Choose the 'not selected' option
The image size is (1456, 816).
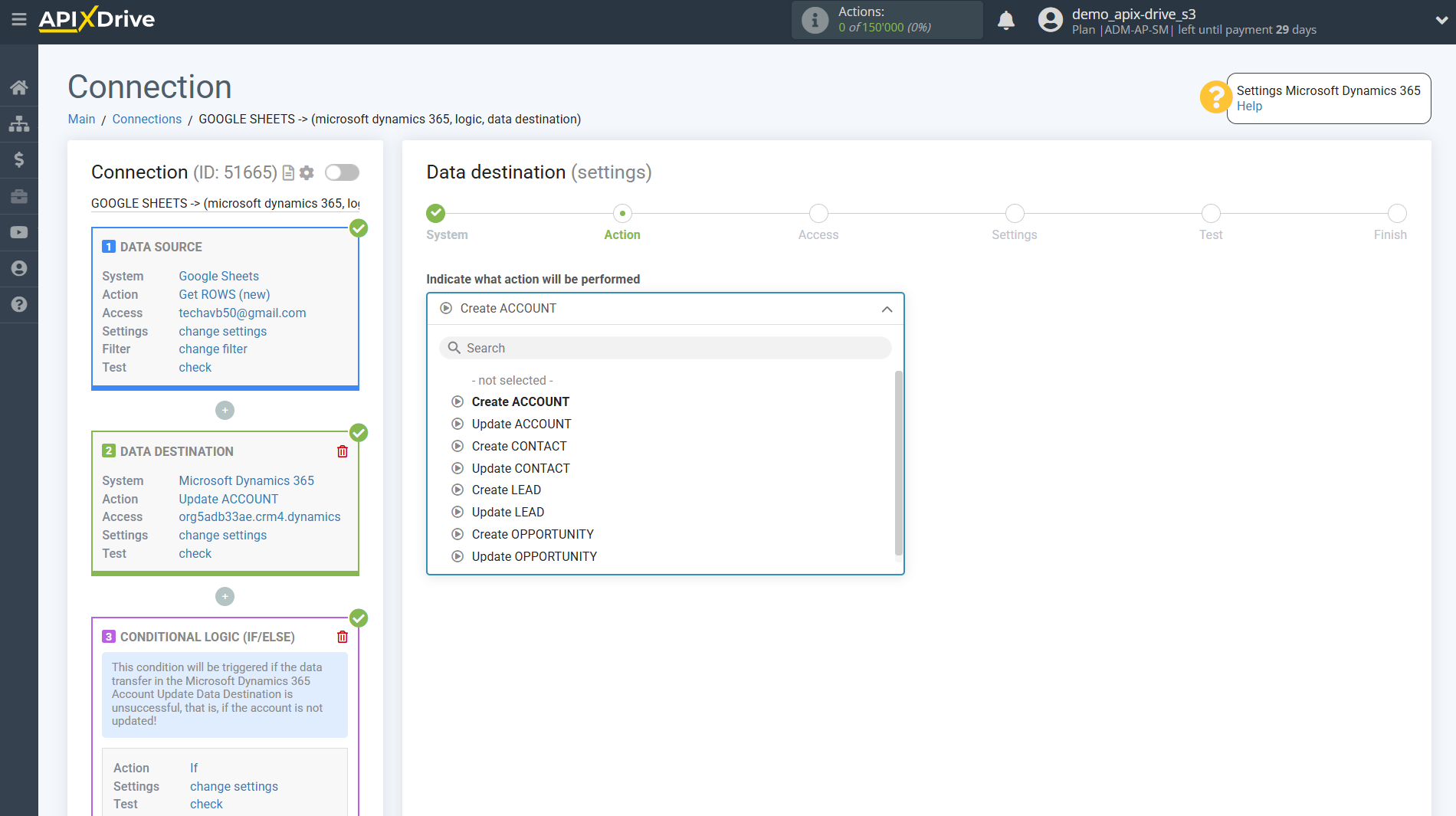click(x=512, y=380)
